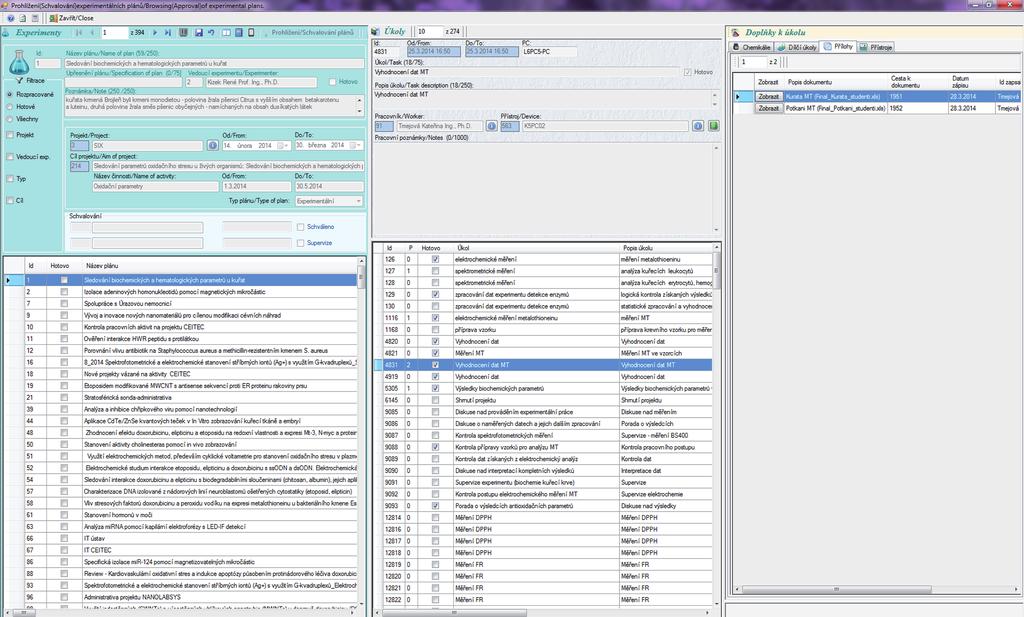Open info icon next to device K5PC02
Viewport: 1024px width, 617px height.
[697, 126]
